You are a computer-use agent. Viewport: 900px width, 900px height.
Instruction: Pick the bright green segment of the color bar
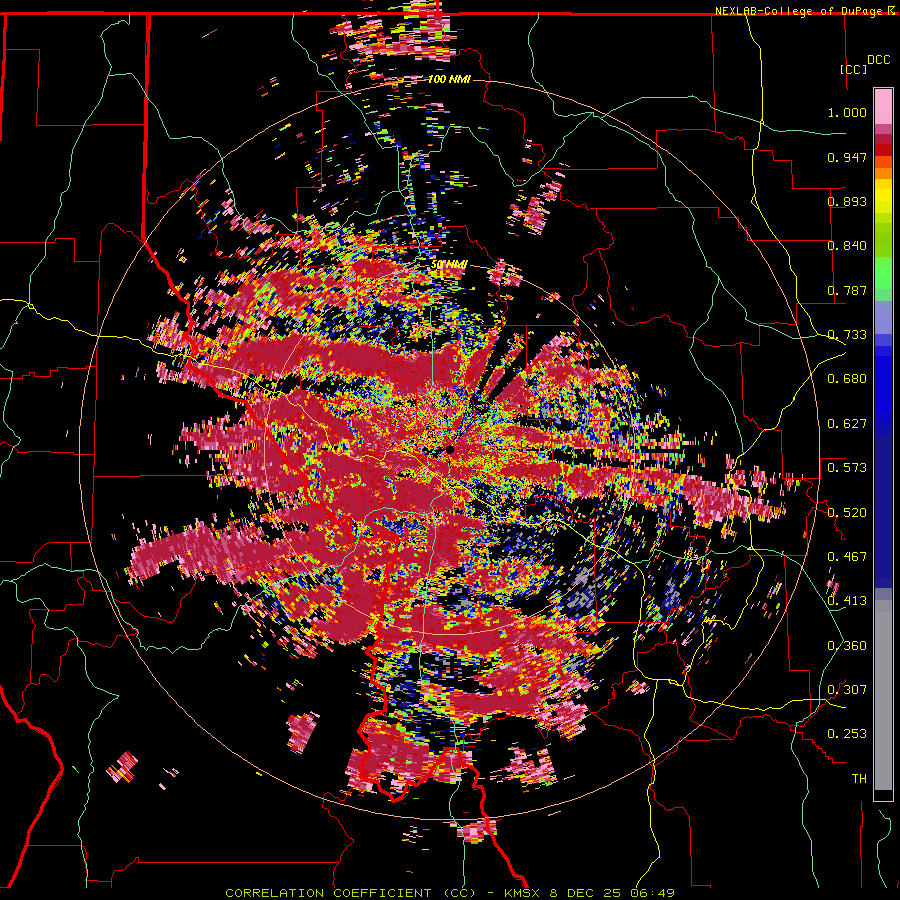point(883,273)
